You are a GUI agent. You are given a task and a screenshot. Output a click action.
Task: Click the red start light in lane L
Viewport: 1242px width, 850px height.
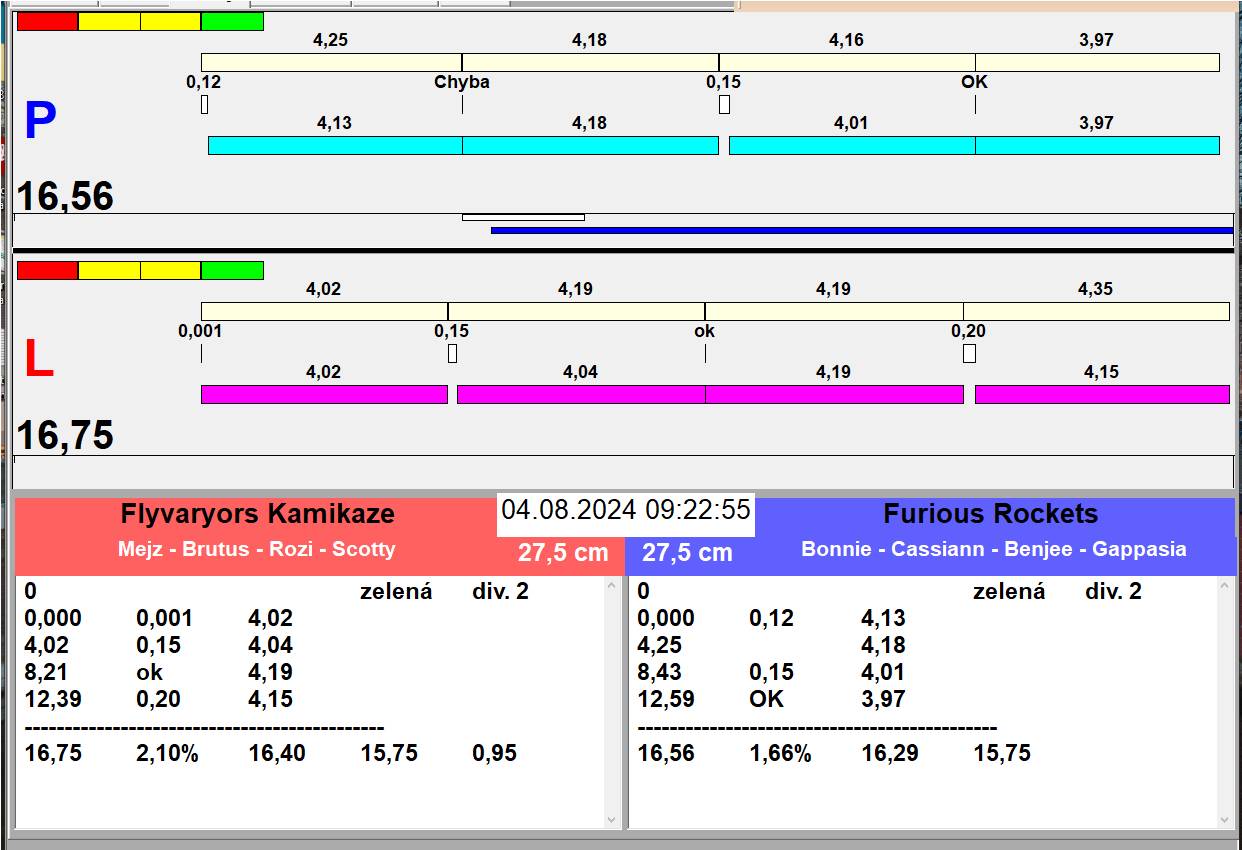(47, 270)
